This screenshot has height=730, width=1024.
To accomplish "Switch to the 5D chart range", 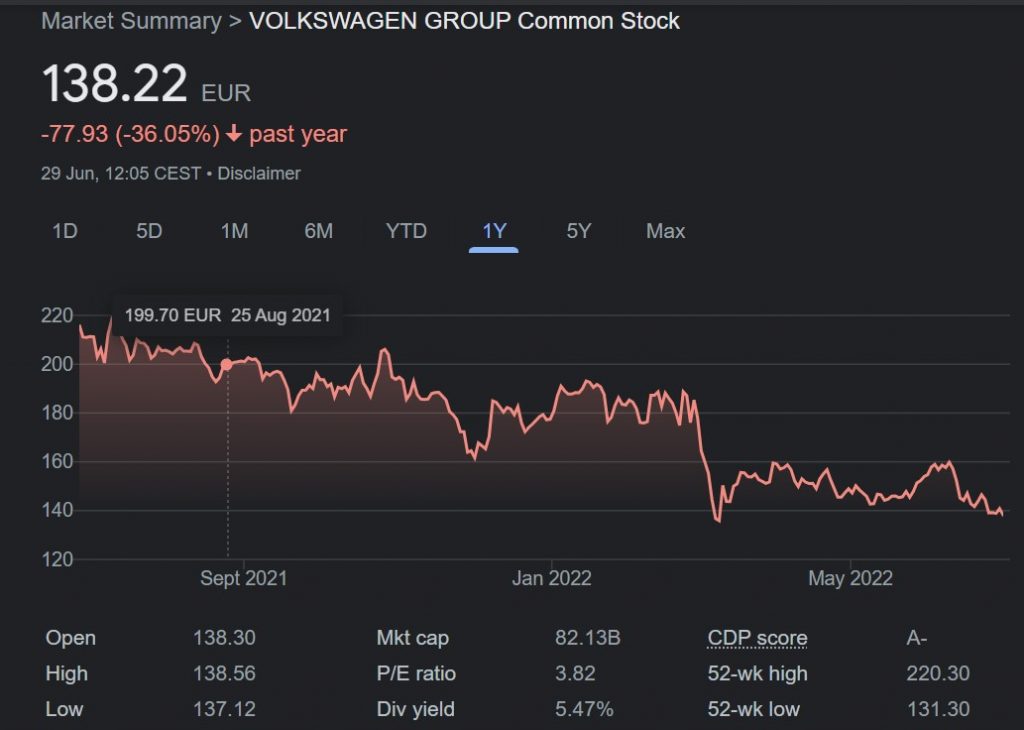I will pos(149,231).
